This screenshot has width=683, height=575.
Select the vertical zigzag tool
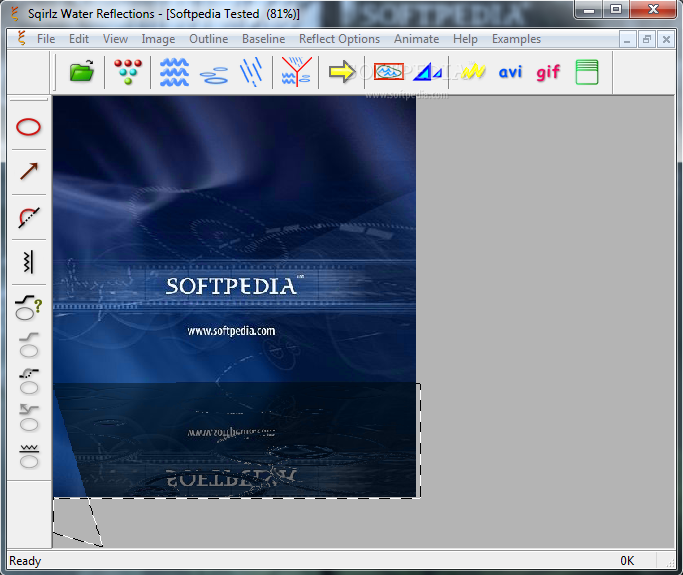coord(28,262)
